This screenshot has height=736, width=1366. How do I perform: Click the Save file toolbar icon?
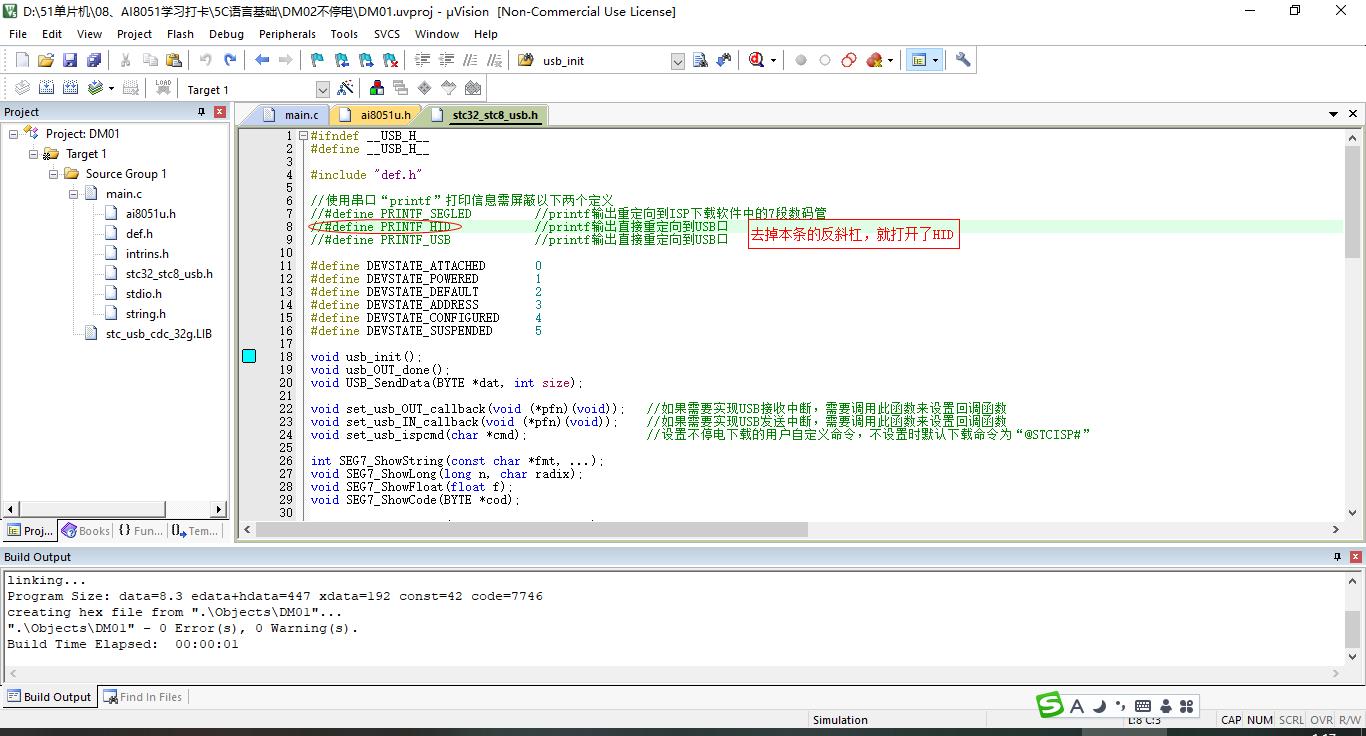coord(70,60)
